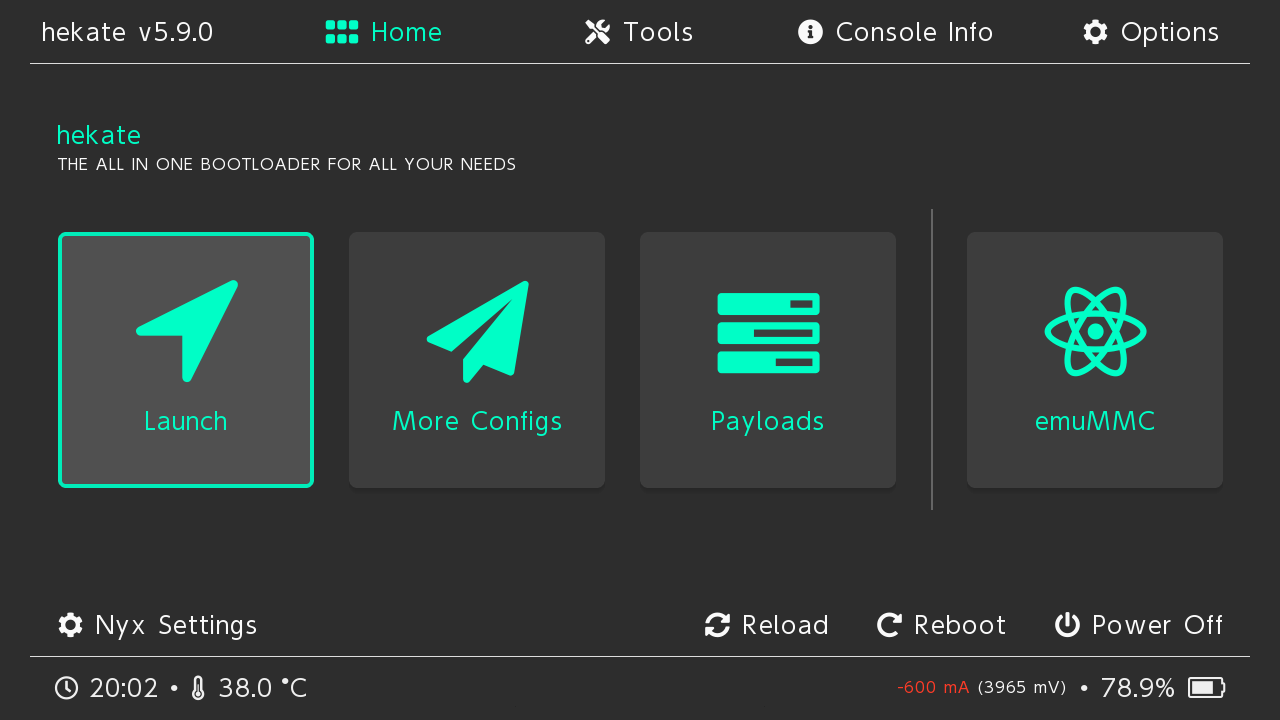1280x720 pixels.
Task: Click the 38.0 °C temperature reading
Action: 263,688
